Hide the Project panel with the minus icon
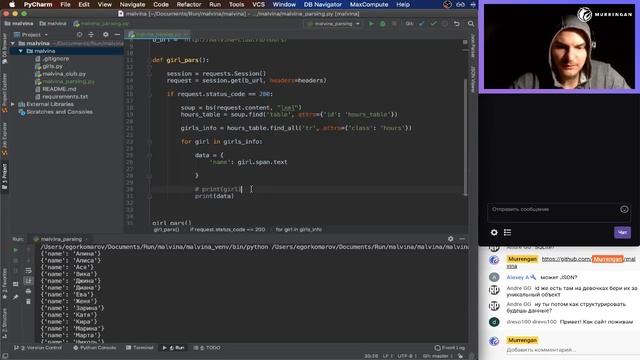Viewport: 640px width, 360px height. click(117, 35)
